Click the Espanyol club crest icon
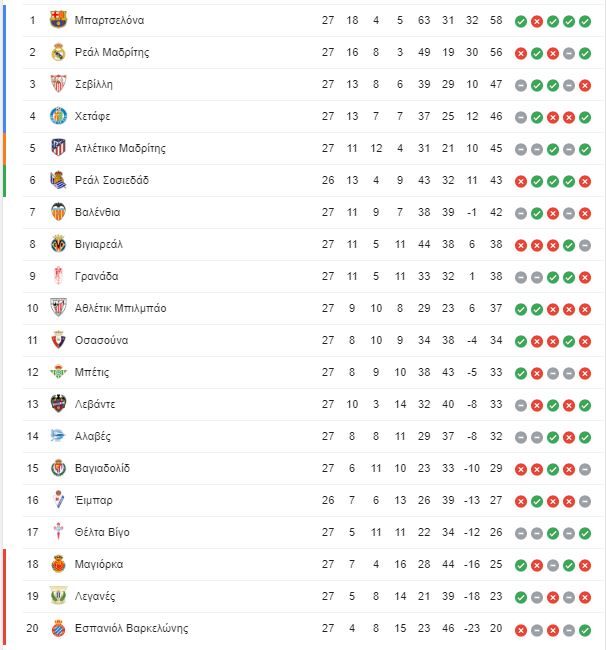The width and height of the screenshot is (606, 650). 58,628
